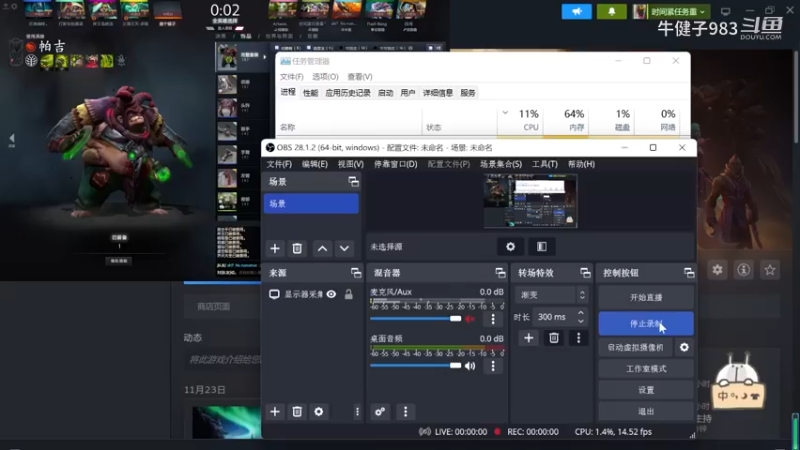Open OBS 设置 button
The height and width of the screenshot is (450, 800).
[646, 390]
